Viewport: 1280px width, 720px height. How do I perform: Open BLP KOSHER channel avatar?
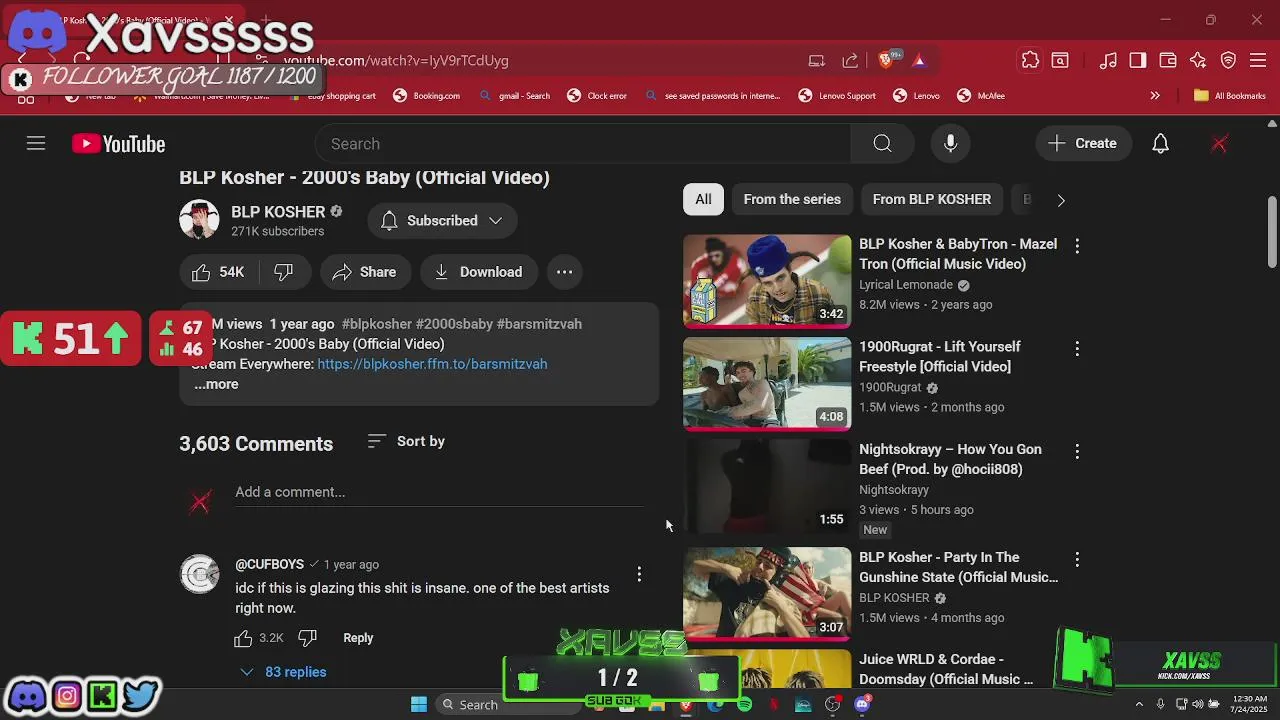tap(199, 220)
